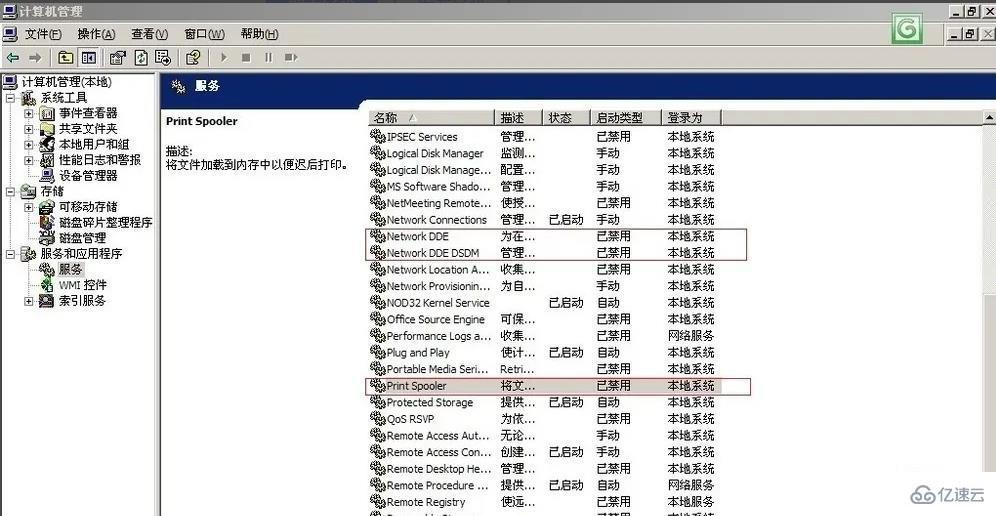Viewport: 996px width, 516px height.
Task: Click the 可移动存储 icon in tree
Action: (x=47, y=207)
